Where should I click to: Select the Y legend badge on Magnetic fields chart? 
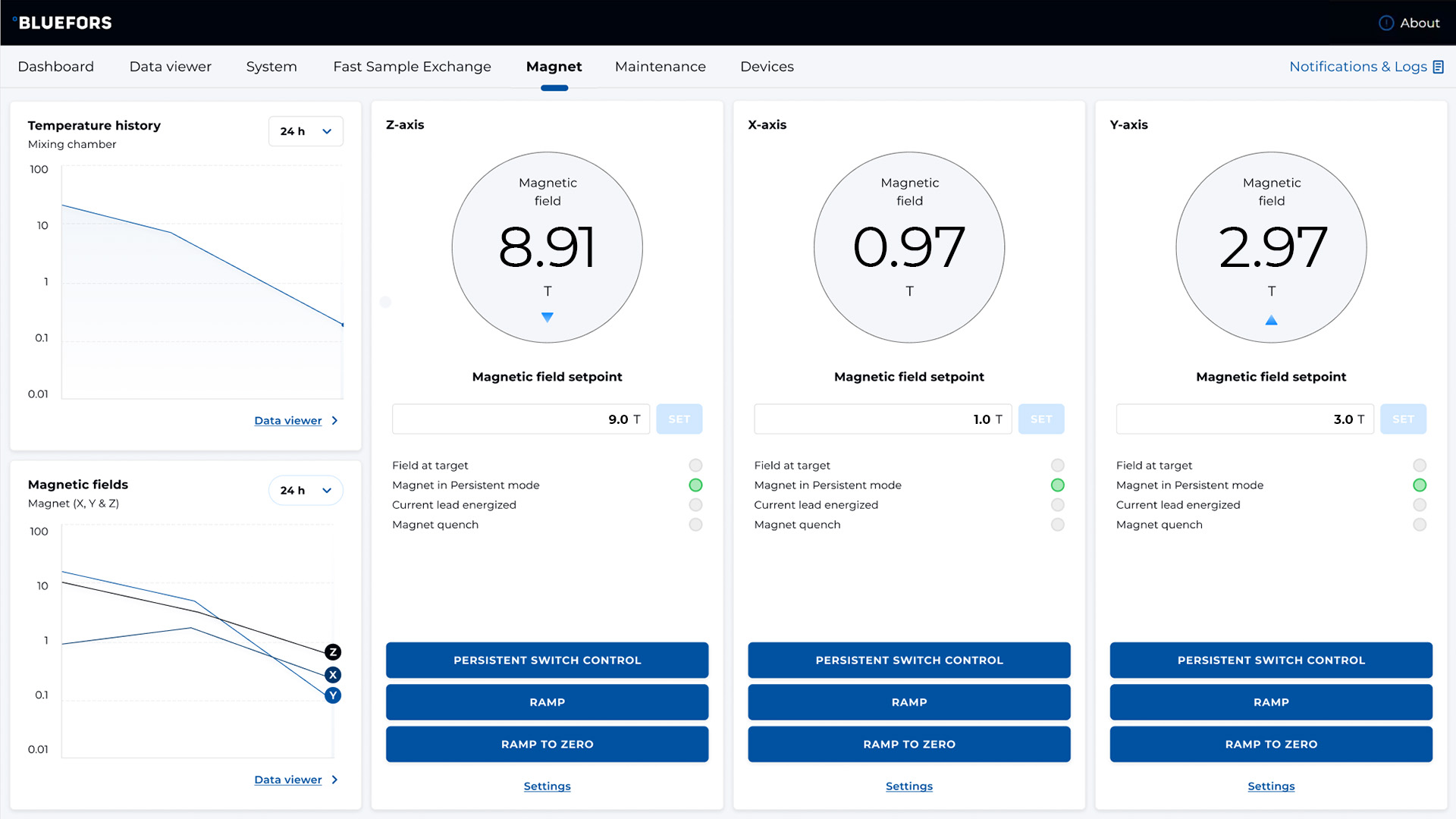coord(332,695)
